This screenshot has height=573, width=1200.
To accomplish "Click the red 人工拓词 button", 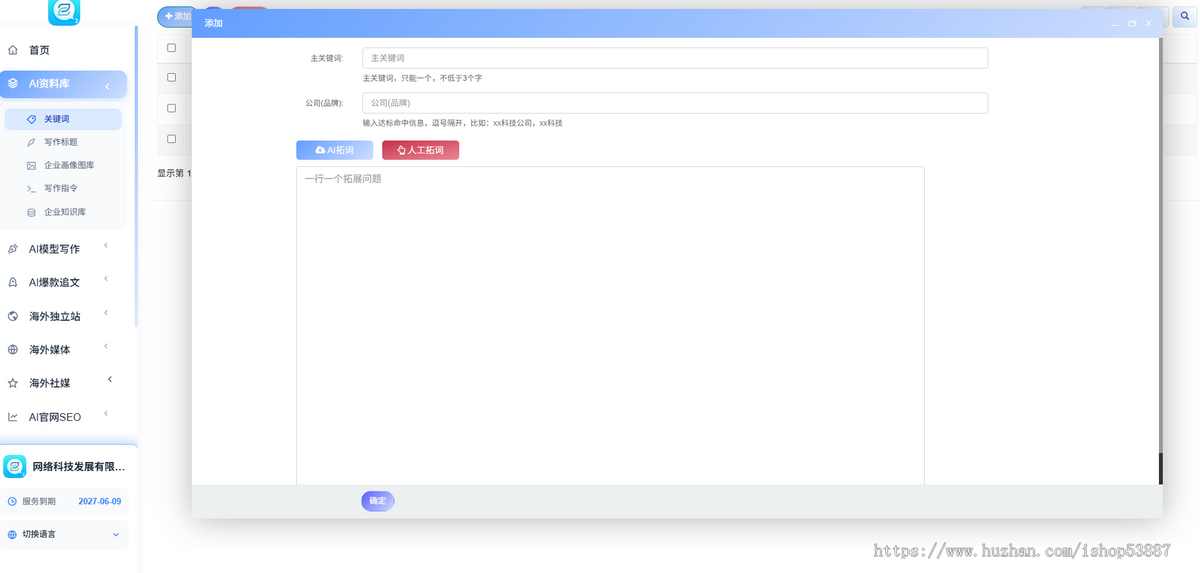I will [x=420, y=150].
